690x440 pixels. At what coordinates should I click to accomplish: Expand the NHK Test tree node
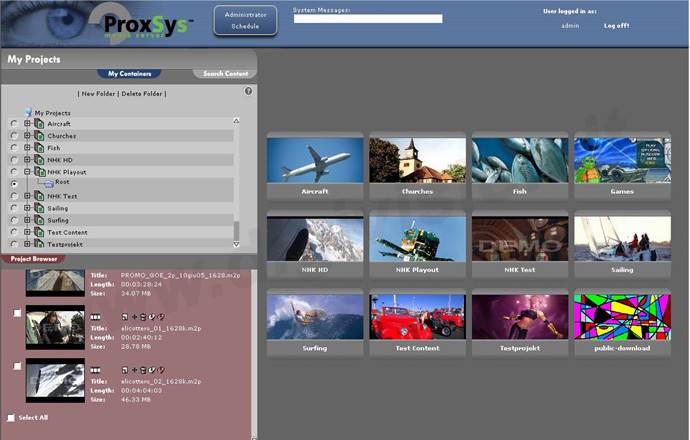(x=27, y=196)
